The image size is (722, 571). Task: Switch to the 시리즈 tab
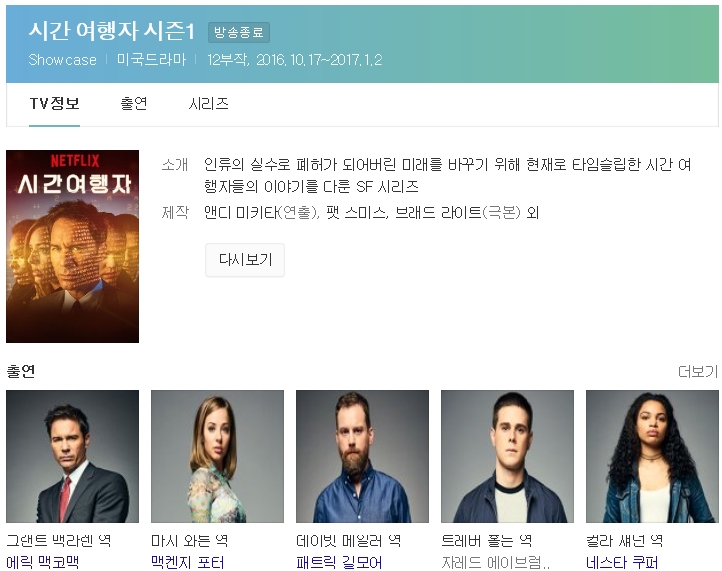pos(209,104)
